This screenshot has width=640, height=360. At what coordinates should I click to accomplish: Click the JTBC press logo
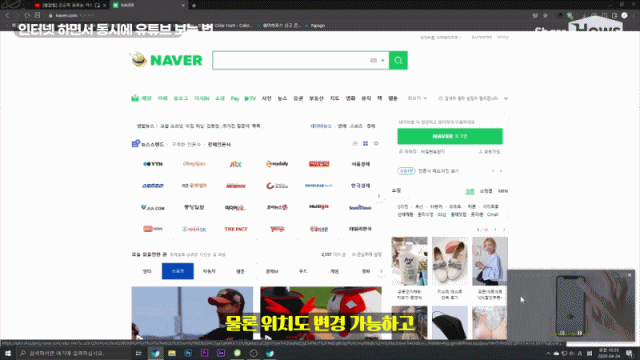[x=236, y=164]
